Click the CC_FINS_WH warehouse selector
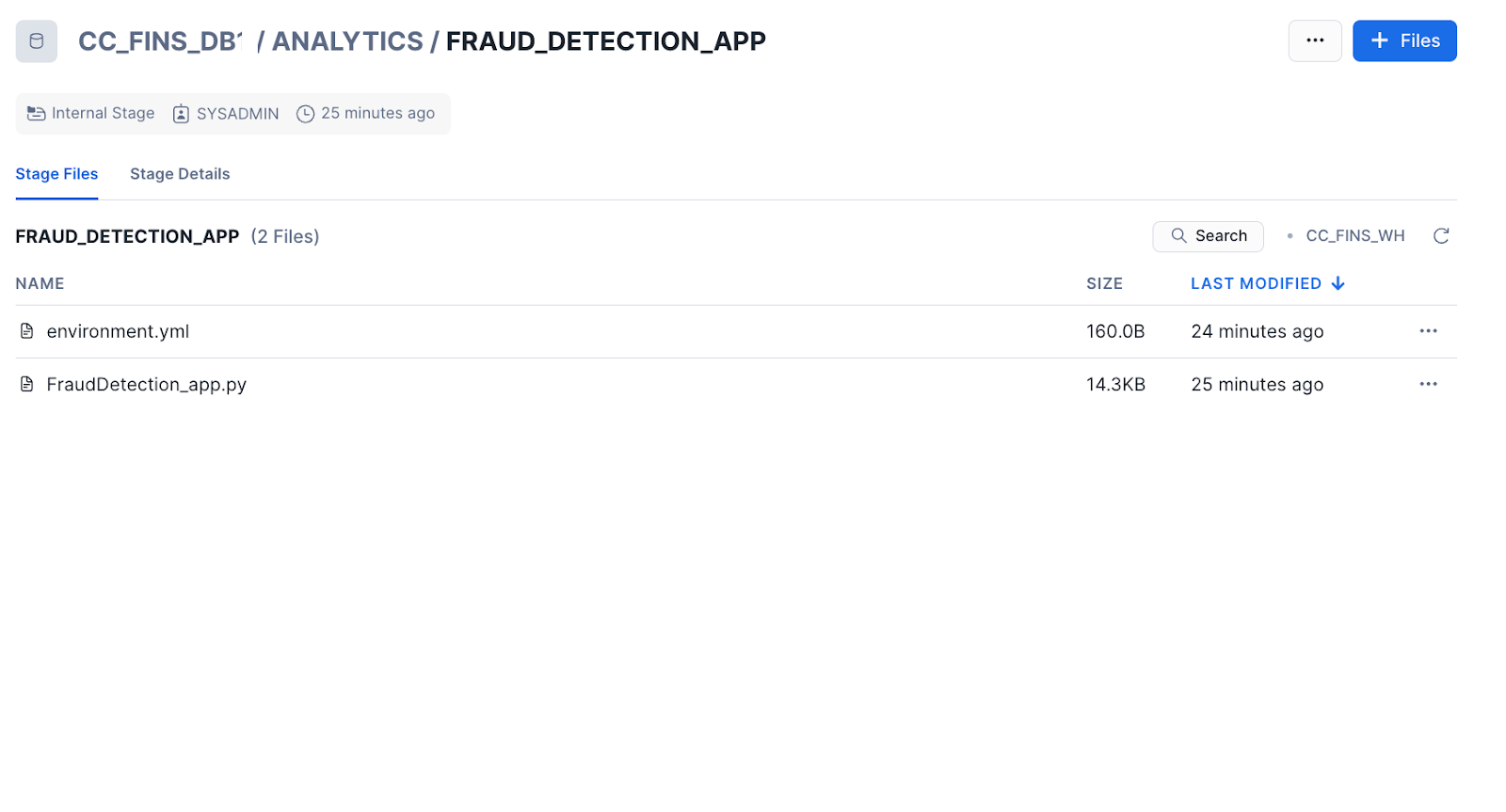This screenshot has height=812, width=1506. (x=1355, y=236)
